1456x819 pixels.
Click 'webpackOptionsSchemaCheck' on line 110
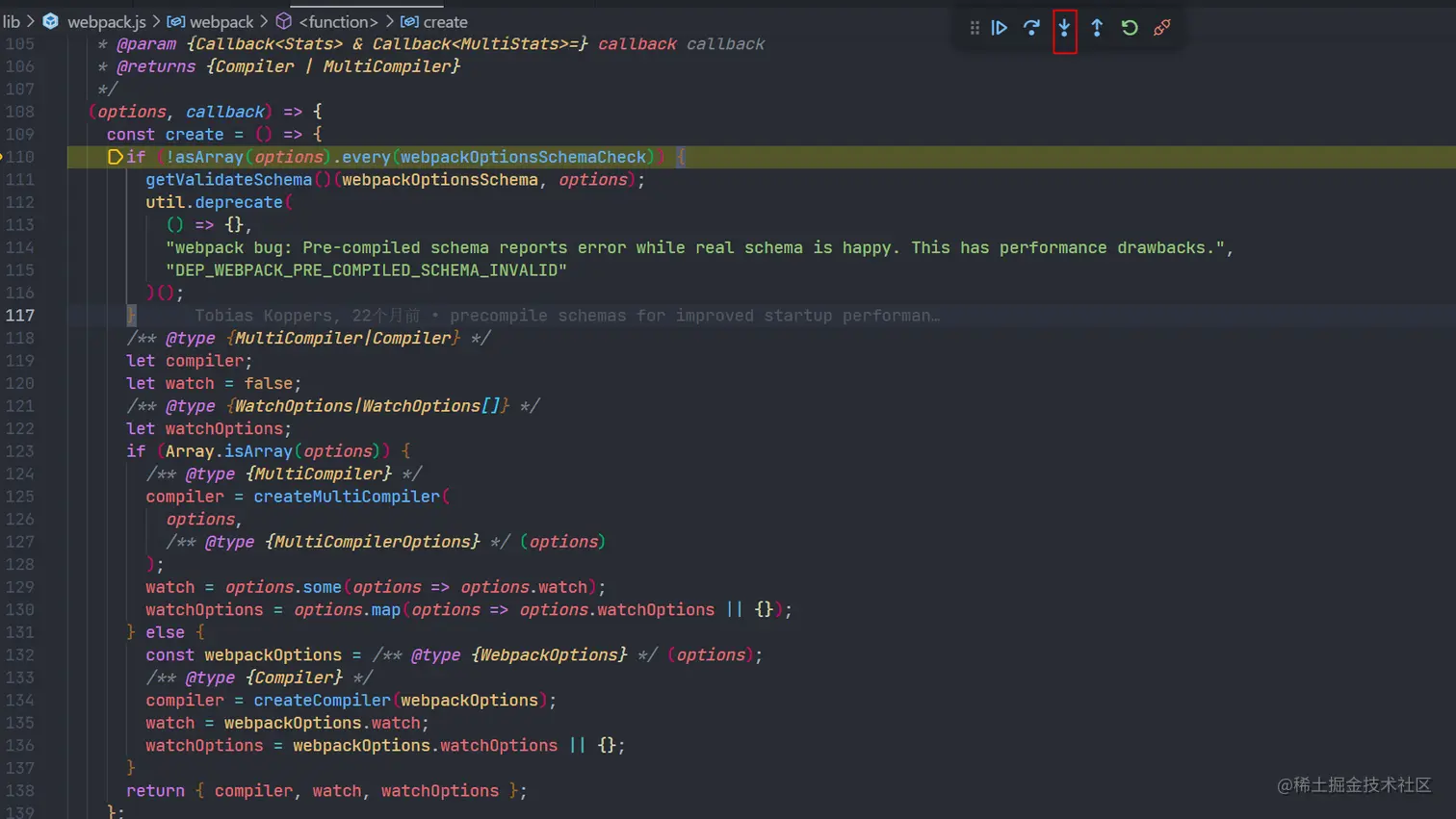[x=523, y=157]
